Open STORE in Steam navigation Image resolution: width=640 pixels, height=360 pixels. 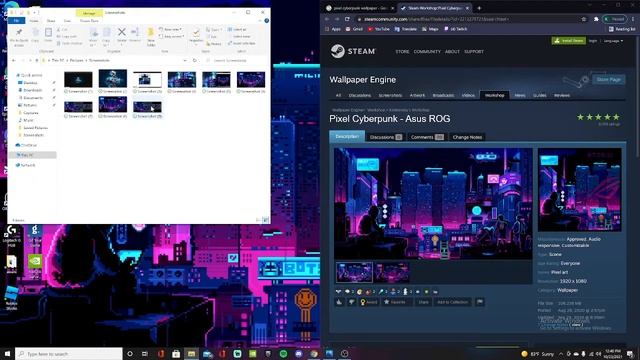click(x=402, y=51)
